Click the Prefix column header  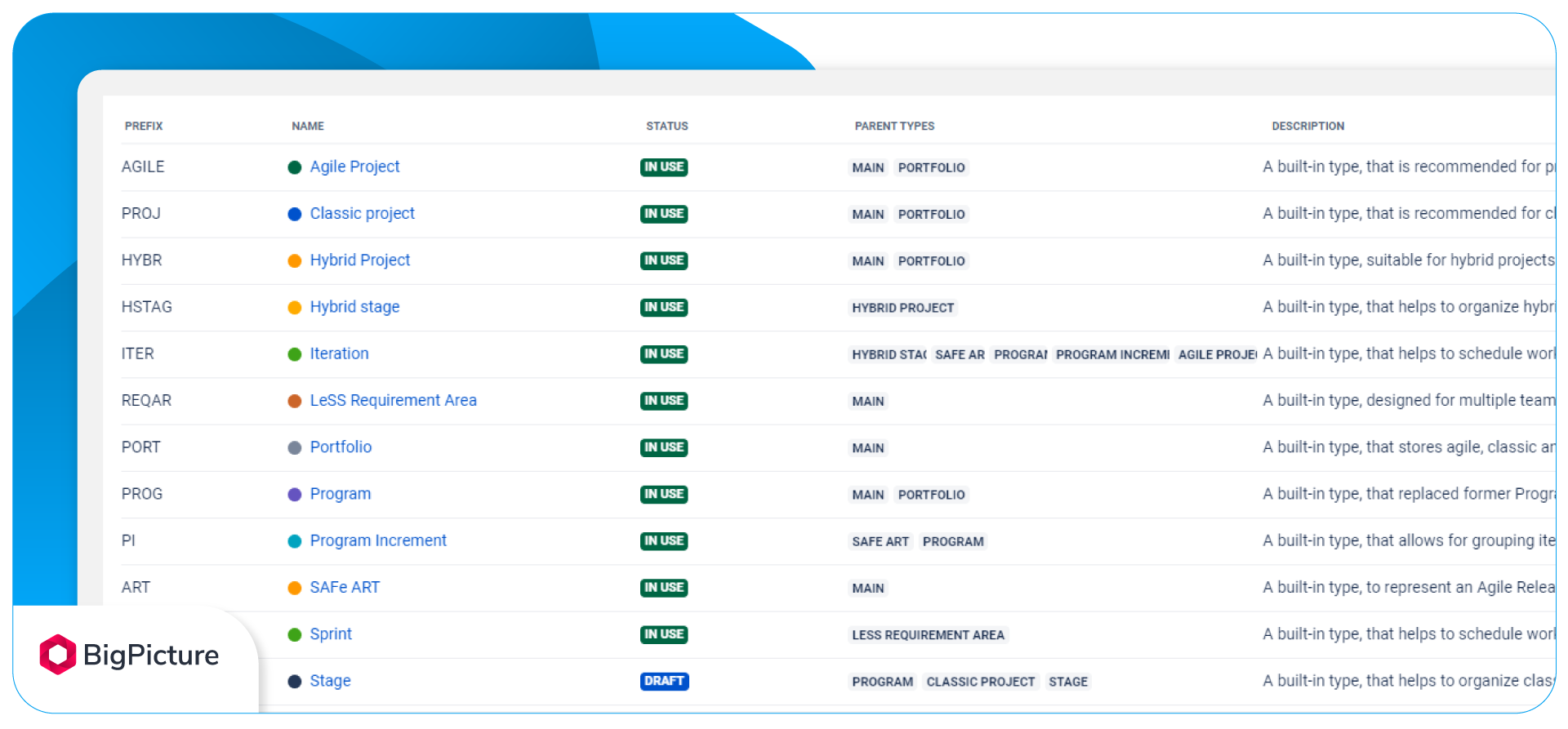pos(144,126)
